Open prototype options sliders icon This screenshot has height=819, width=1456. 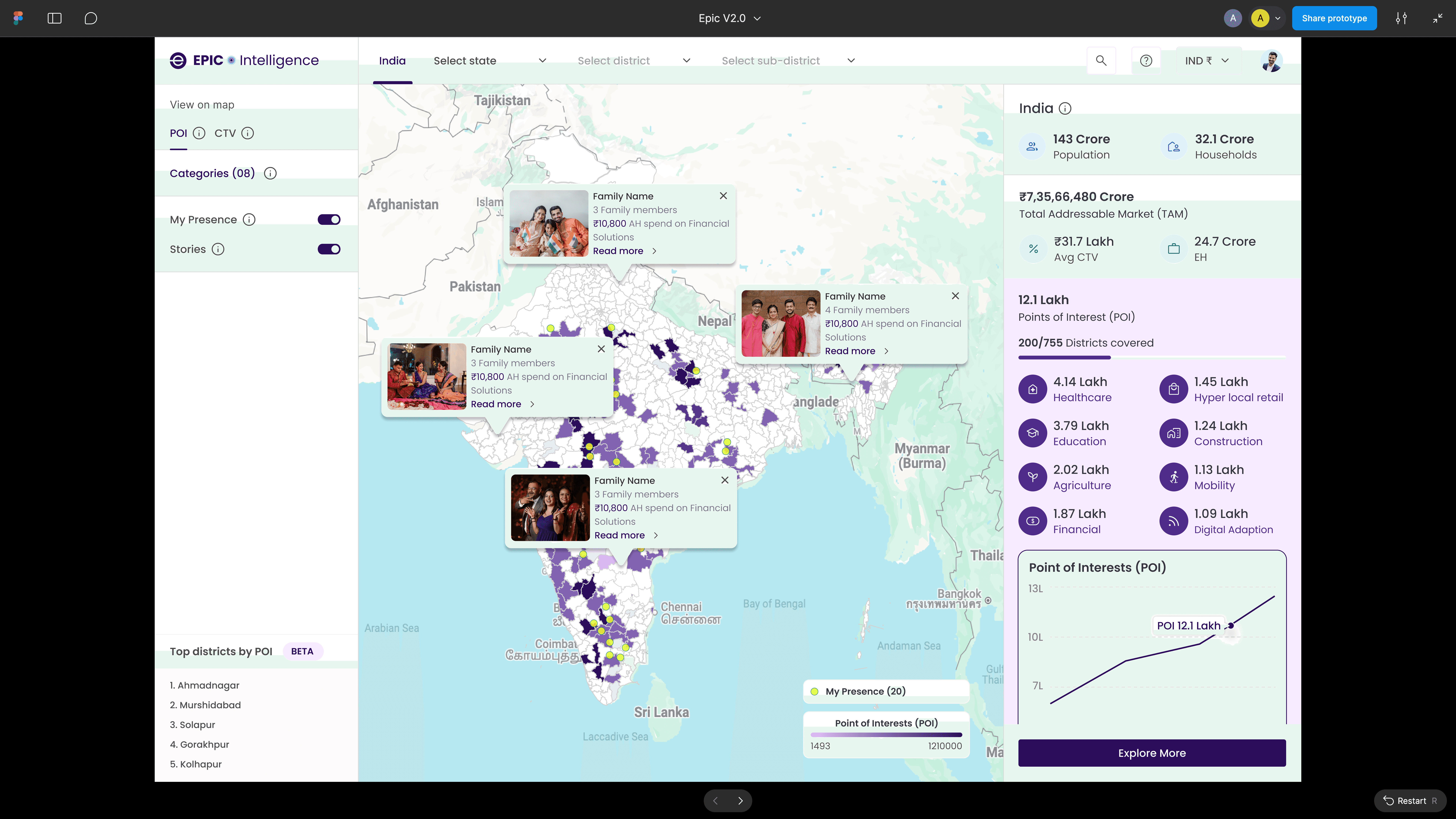pos(1401,18)
